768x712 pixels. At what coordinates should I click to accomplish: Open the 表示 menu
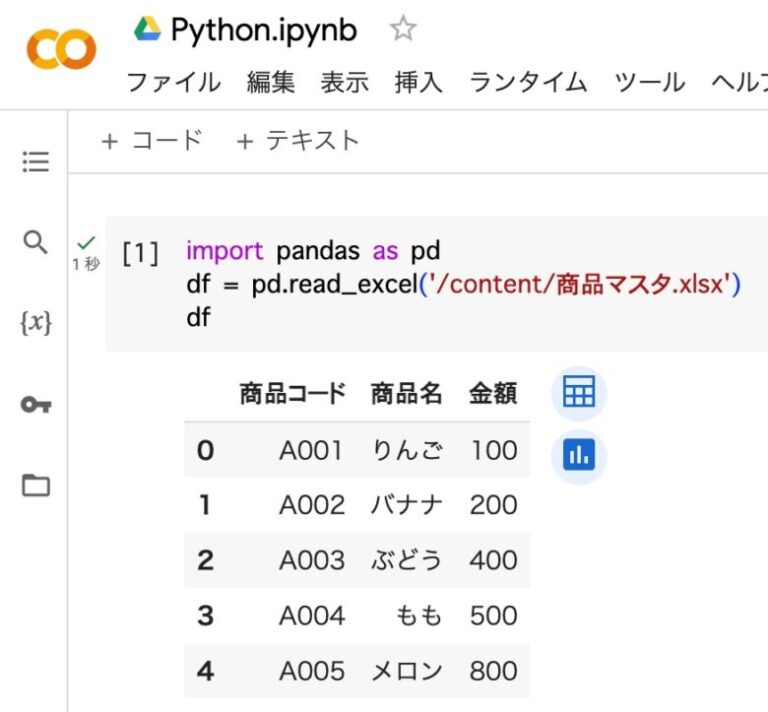tap(345, 82)
